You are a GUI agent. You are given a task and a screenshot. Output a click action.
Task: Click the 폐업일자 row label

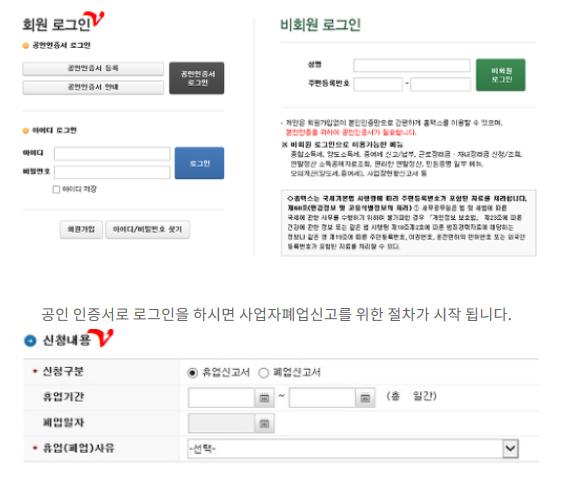coord(64,423)
